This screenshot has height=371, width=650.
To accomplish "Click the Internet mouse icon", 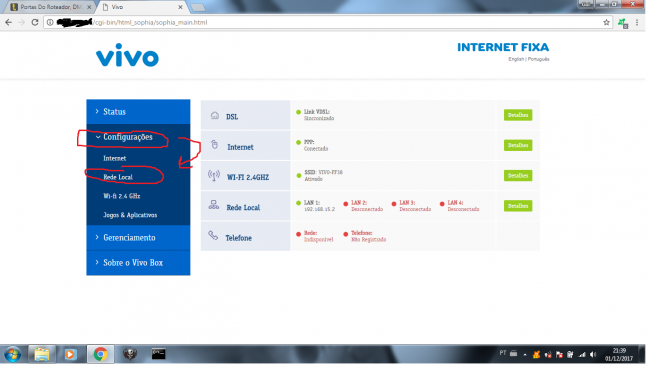I will [x=214, y=145].
